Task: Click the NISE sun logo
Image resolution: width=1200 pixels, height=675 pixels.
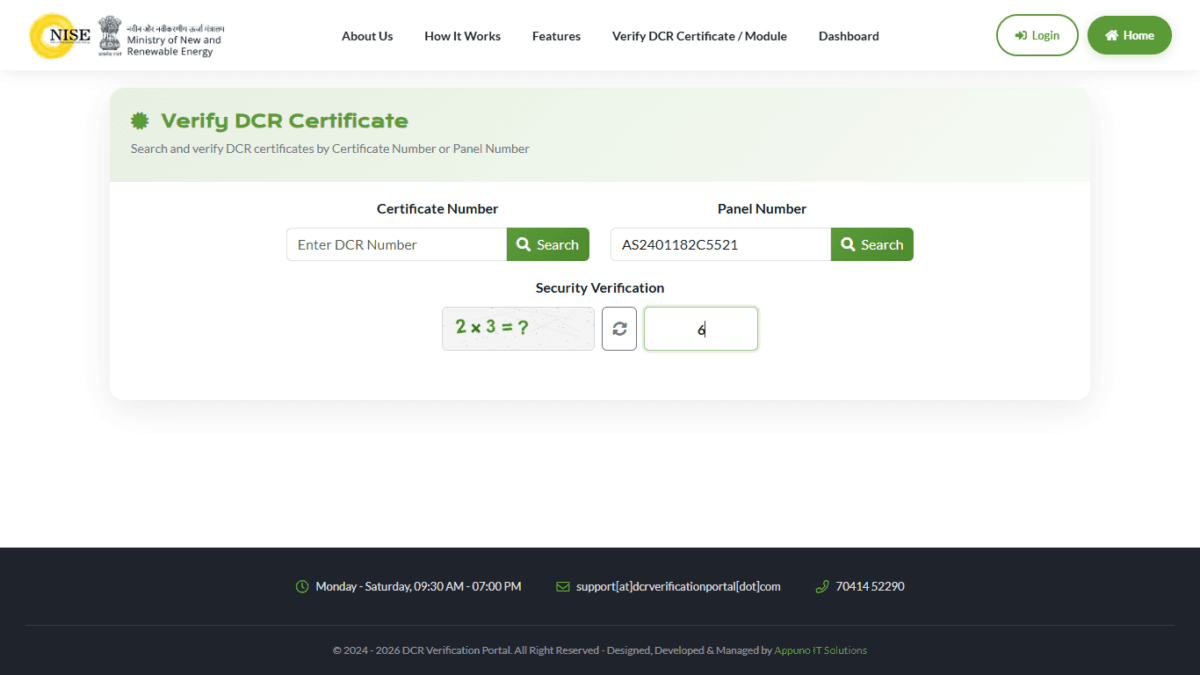Action: click(60, 36)
